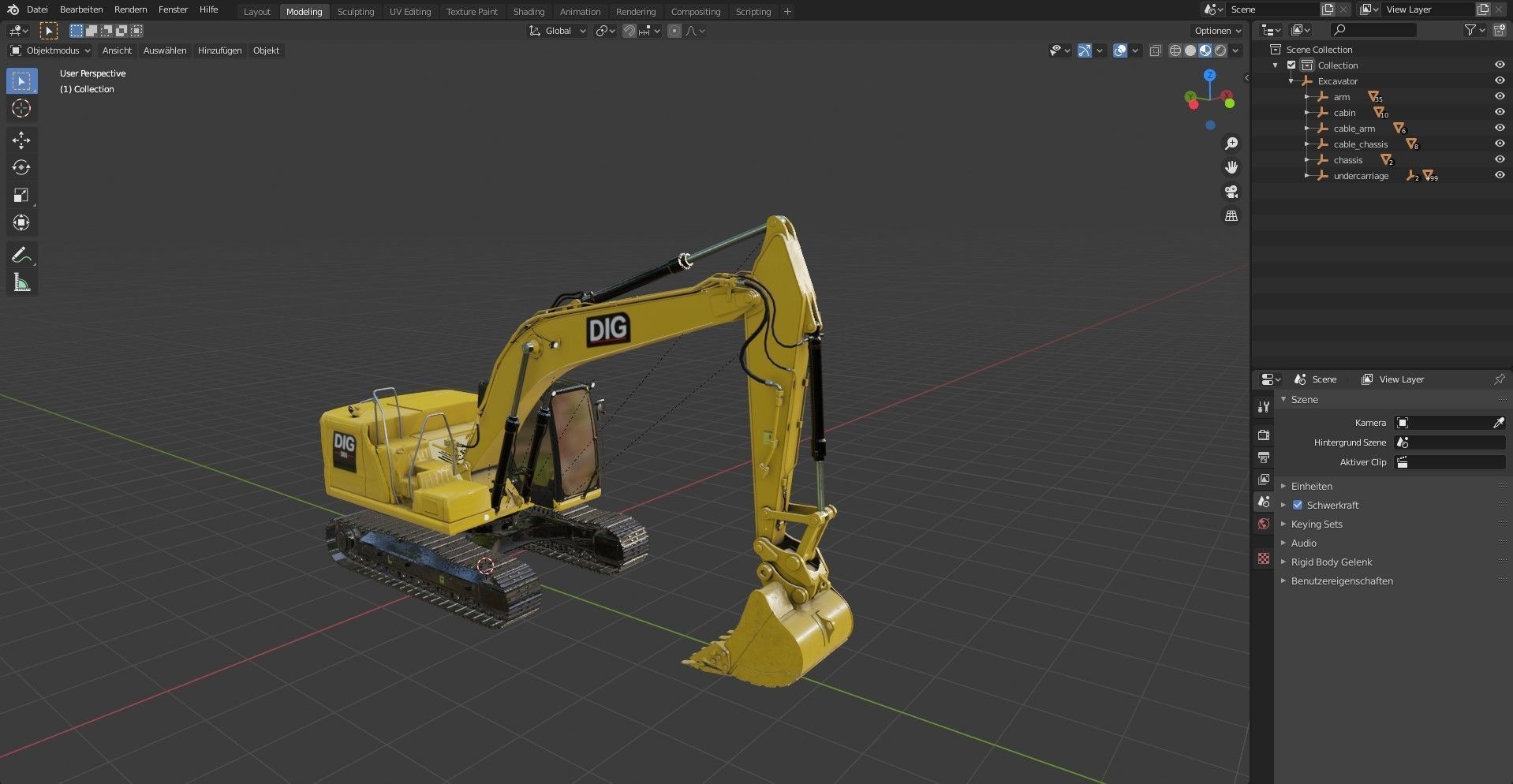This screenshot has width=1513, height=784.
Task: Hide the undercarriage object
Action: tap(1500, 176)
